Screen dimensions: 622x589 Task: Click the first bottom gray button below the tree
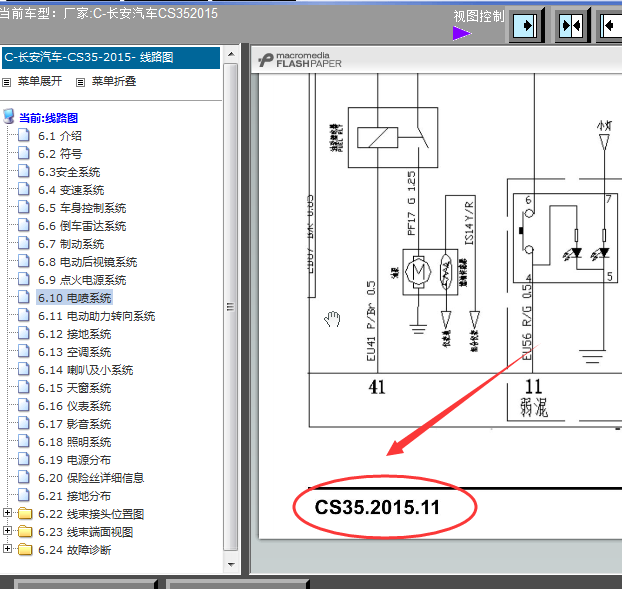point(85,584)
